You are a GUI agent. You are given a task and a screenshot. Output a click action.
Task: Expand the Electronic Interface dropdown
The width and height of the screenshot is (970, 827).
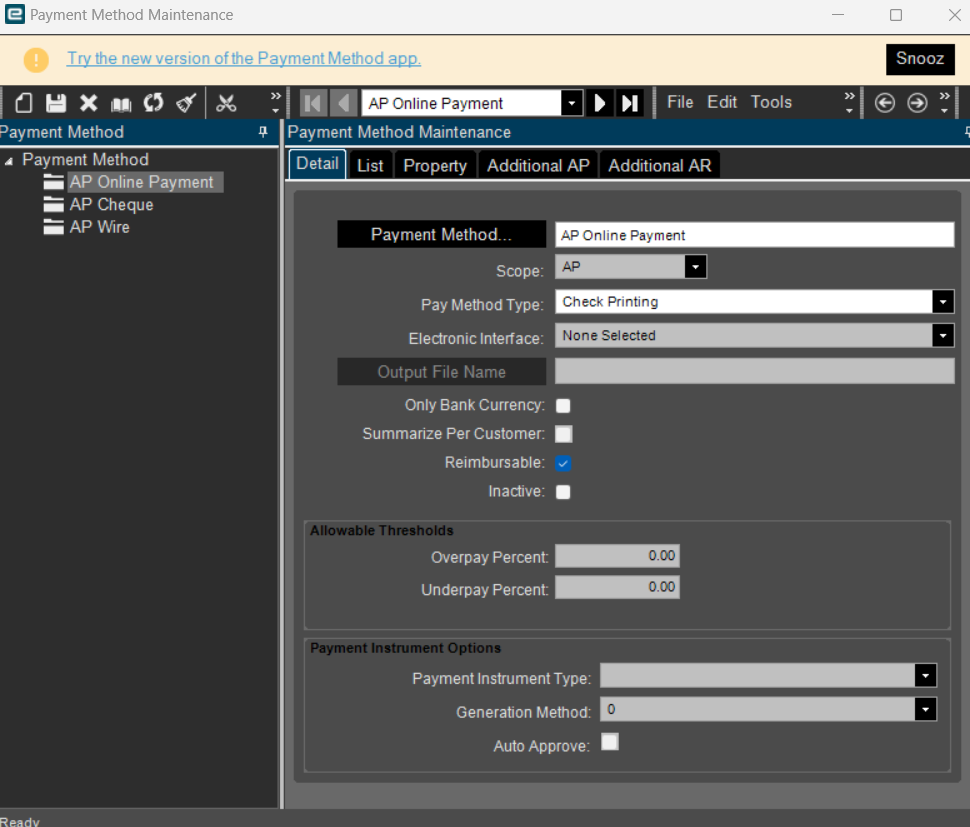point(942,336)
